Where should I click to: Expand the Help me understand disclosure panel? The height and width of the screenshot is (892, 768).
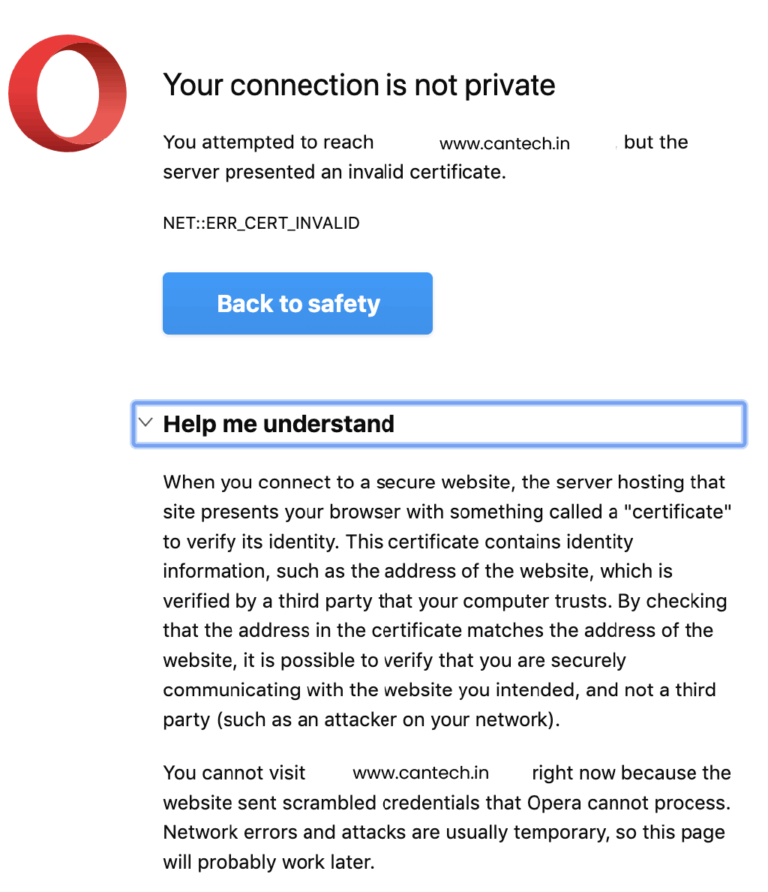point(438,423)
